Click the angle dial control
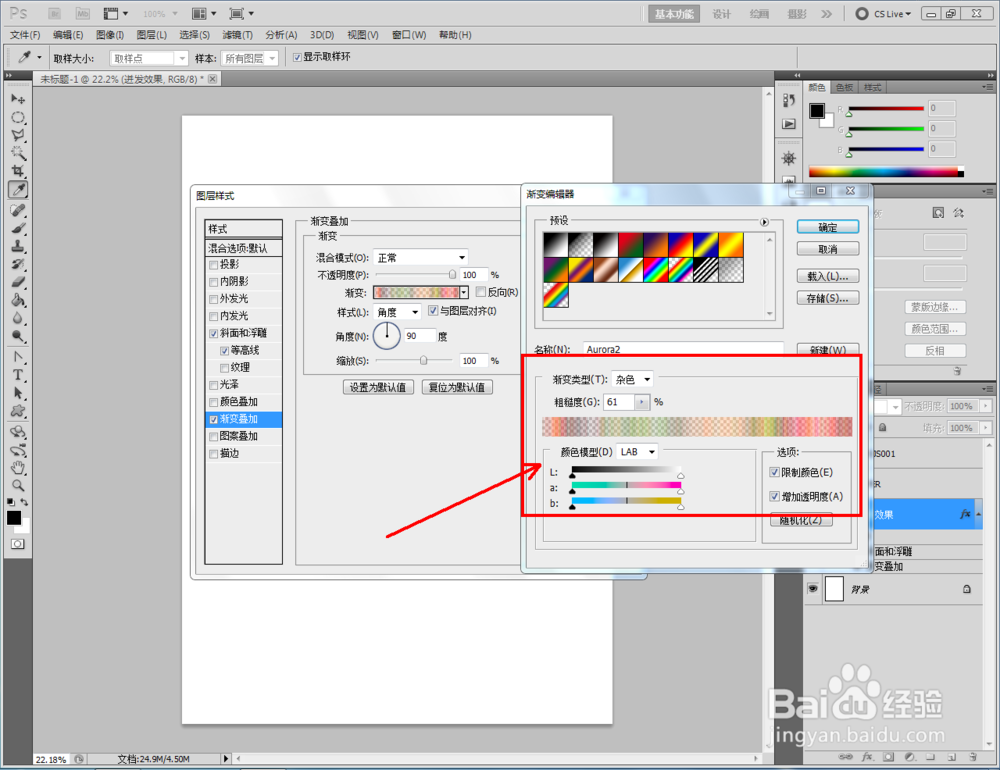 point(386,336)
